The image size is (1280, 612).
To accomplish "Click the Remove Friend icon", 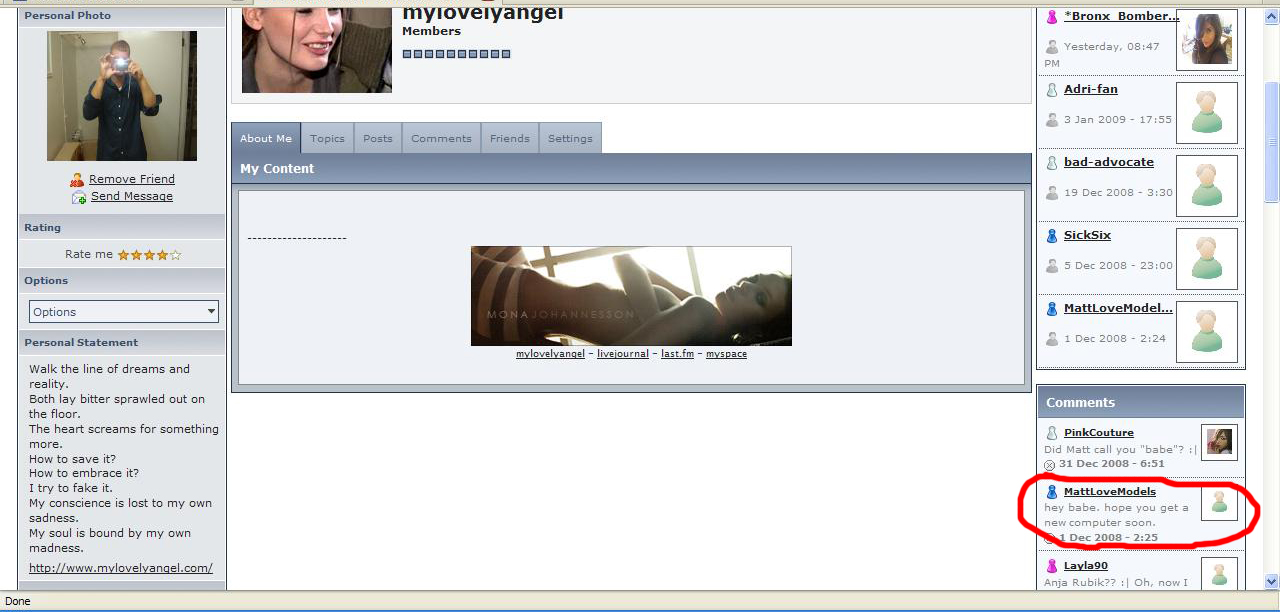I will [x=77, y=180].
